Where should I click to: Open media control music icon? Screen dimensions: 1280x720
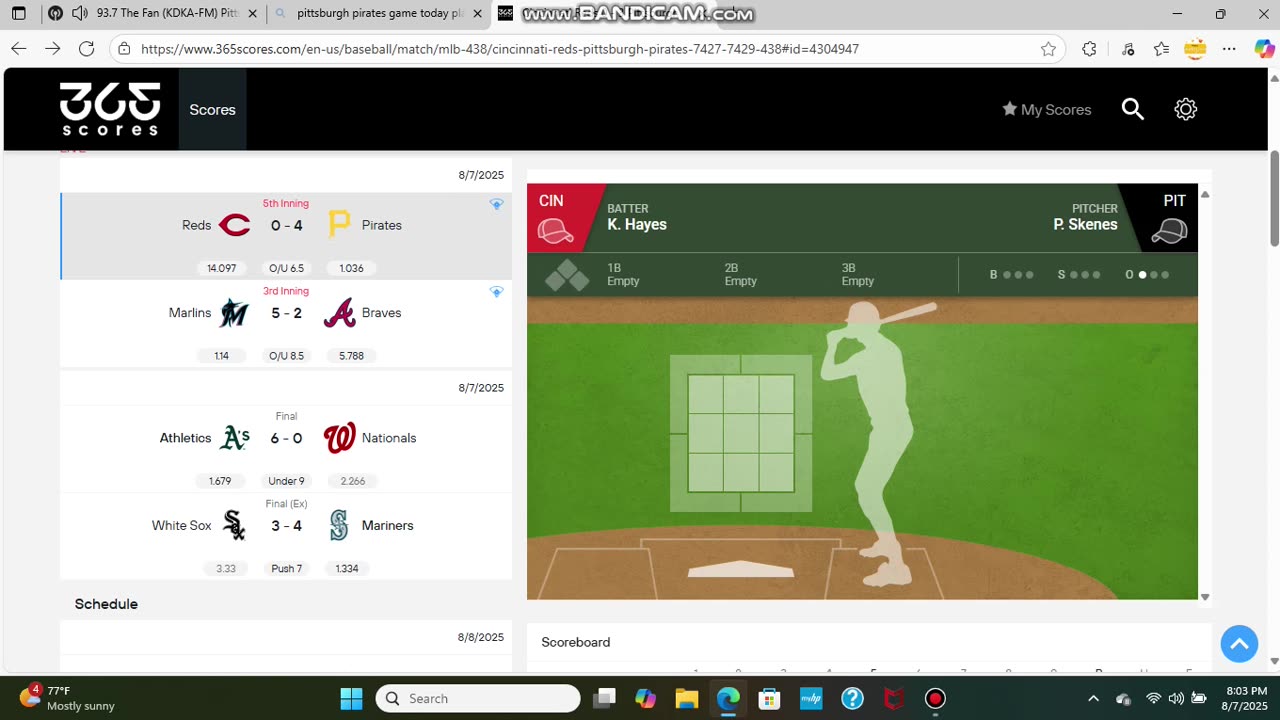tap(1128, 49)
